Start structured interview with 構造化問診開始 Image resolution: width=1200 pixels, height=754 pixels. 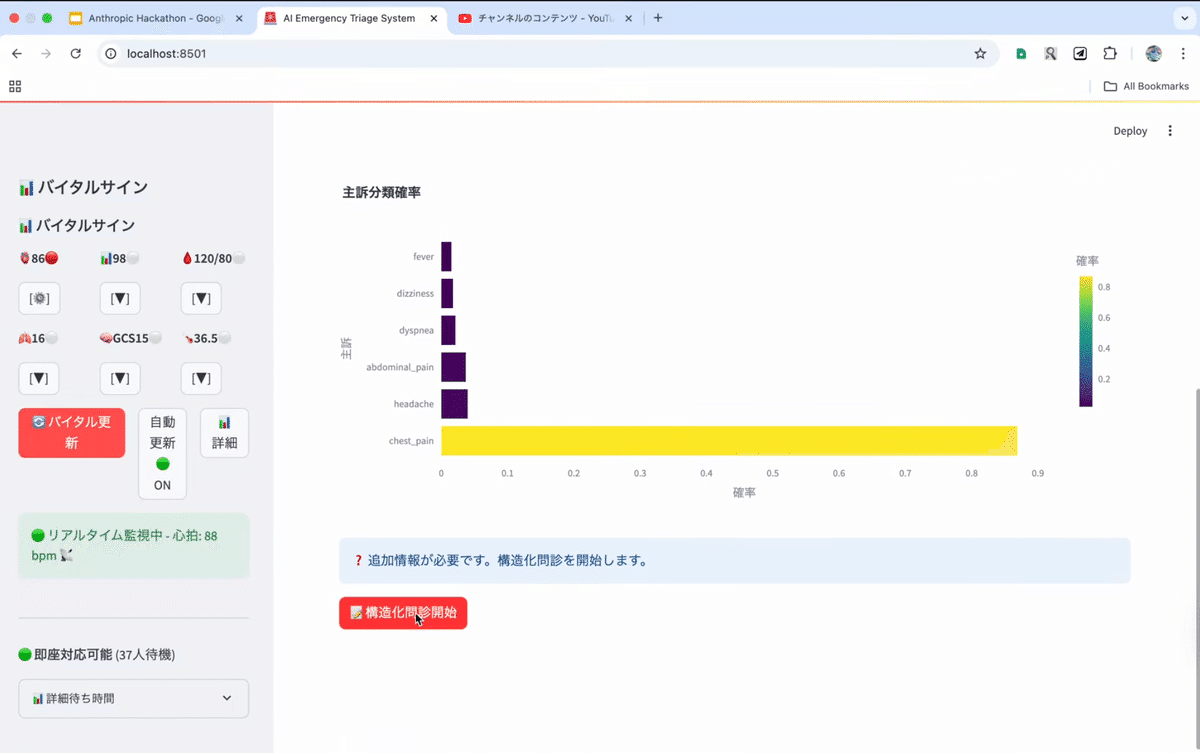point(403,613)
